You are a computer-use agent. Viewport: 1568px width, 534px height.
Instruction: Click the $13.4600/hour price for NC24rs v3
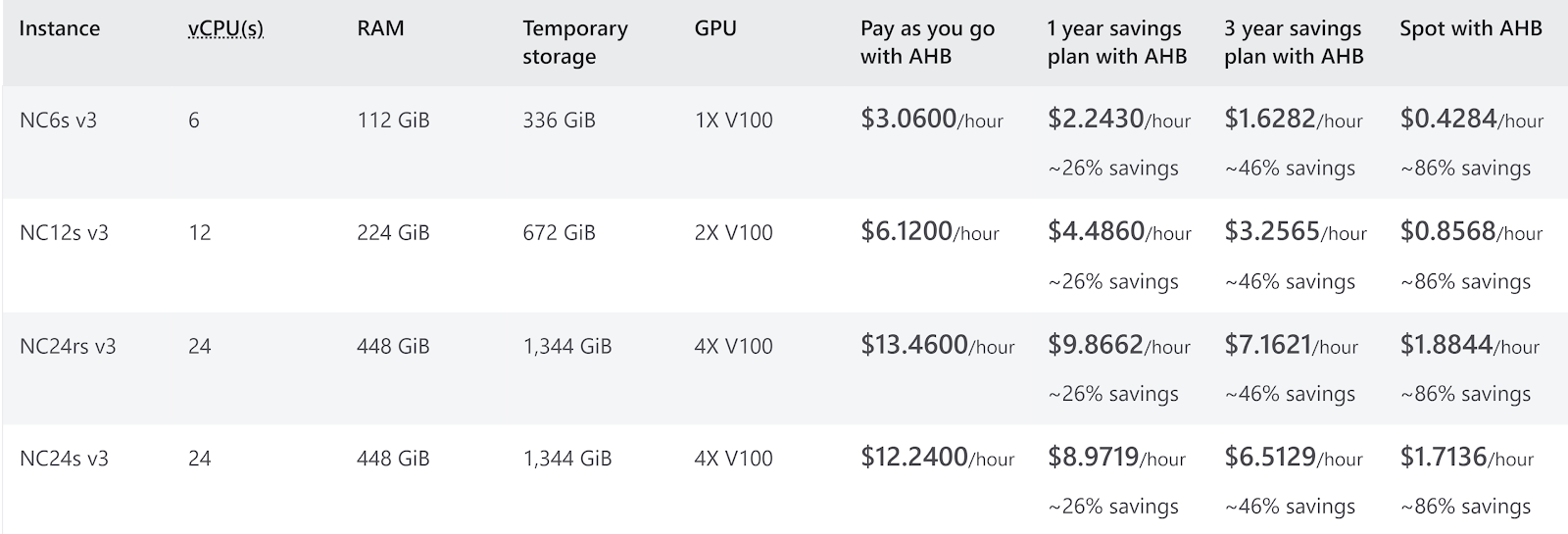pyautogui.click(x=938, y=346)
